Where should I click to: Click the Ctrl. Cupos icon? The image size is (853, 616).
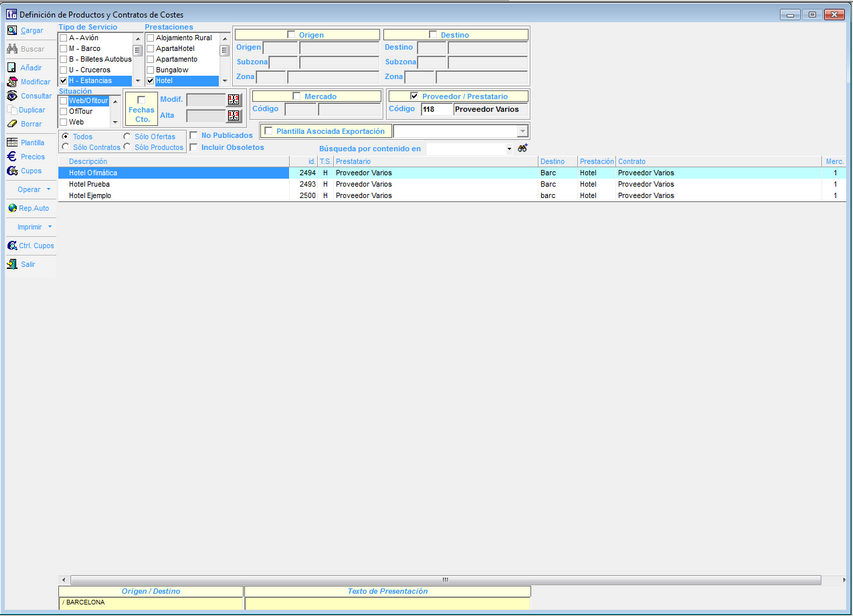pos(12,245)
